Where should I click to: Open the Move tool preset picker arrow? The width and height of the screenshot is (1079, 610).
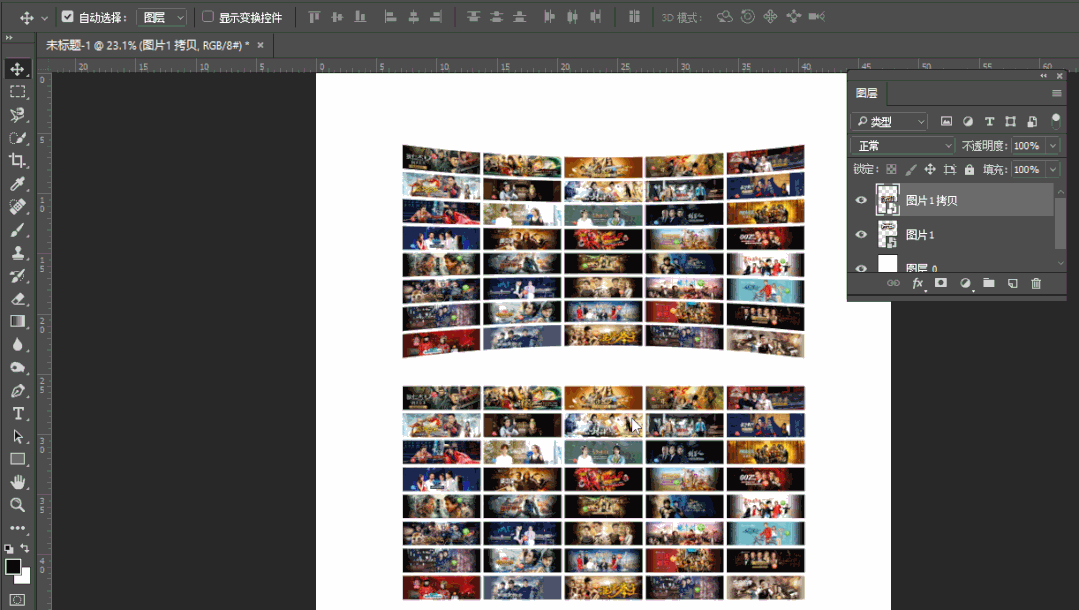[x=44, y=18]
